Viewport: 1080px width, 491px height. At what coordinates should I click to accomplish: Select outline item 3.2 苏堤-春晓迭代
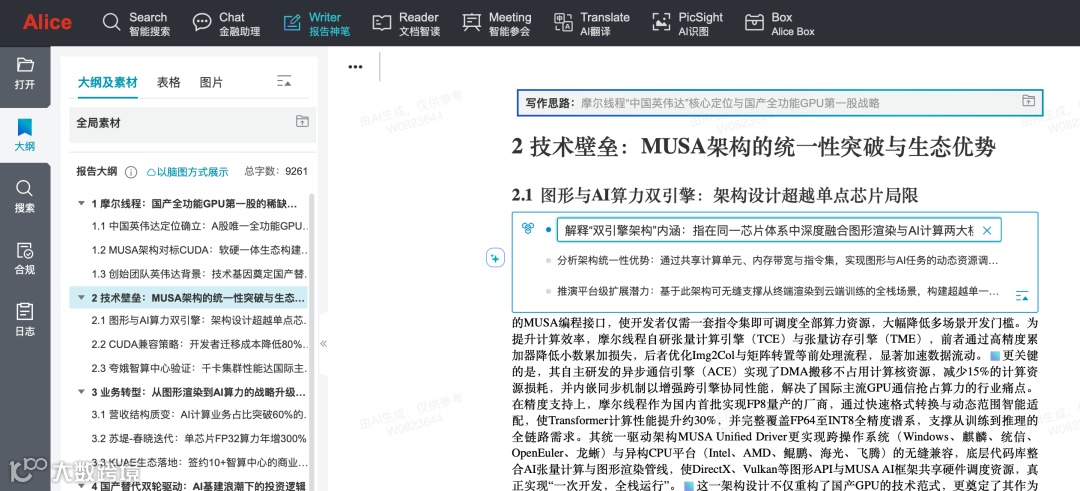point(200,438)
